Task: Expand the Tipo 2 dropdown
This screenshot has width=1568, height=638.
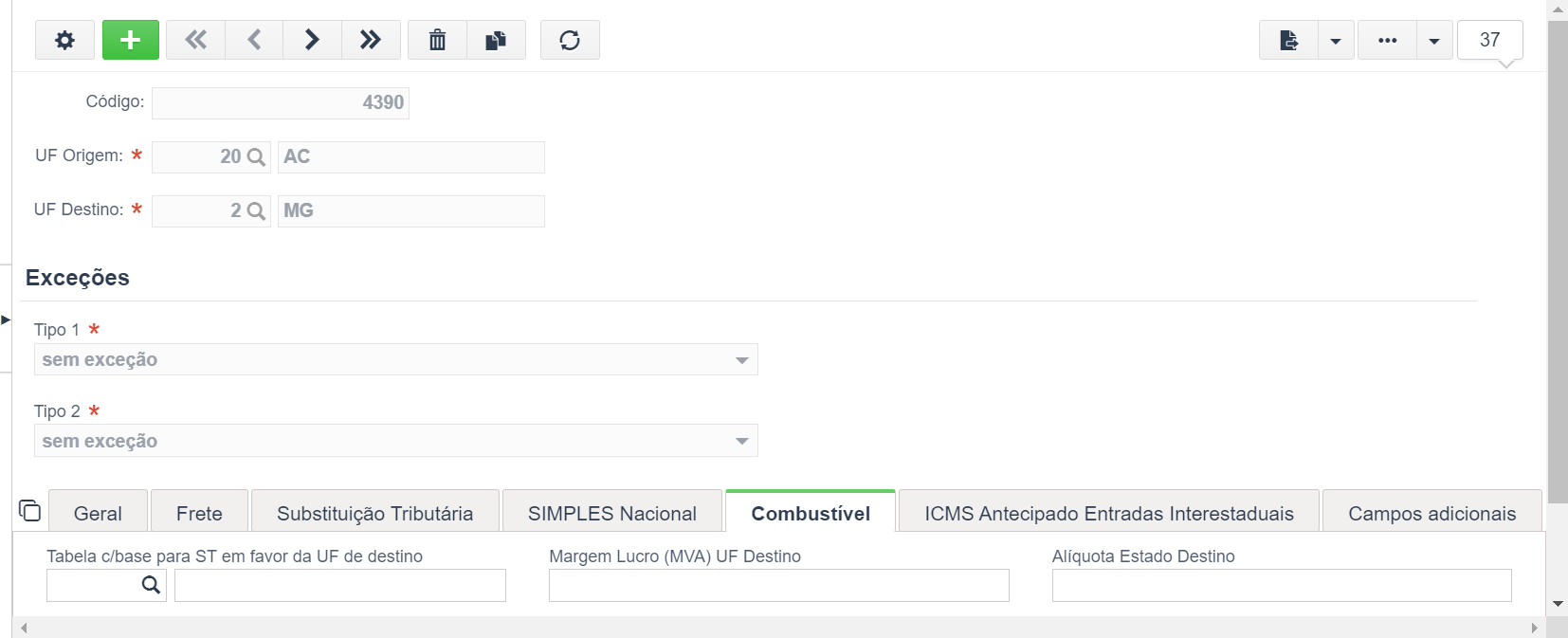Action: point(741,442)
